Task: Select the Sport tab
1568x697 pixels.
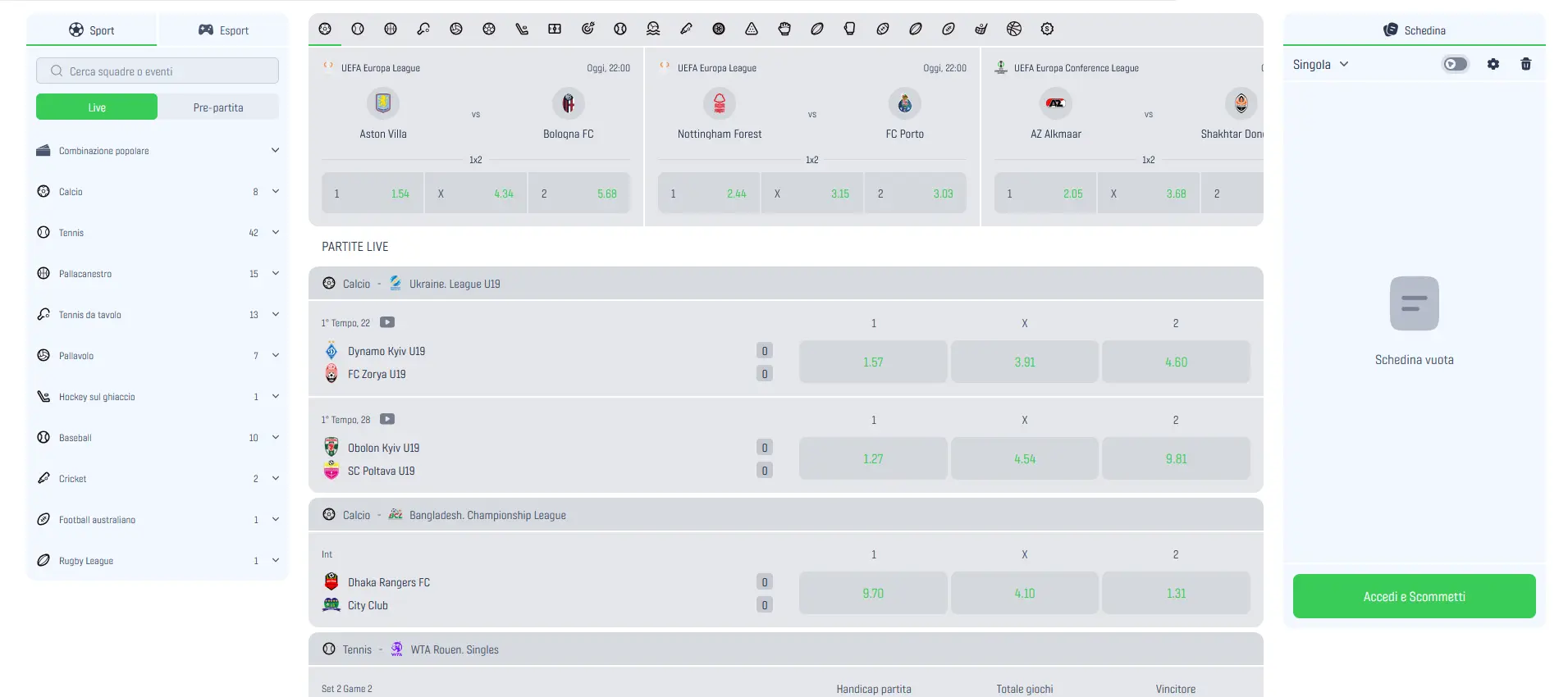Action: 92,30
